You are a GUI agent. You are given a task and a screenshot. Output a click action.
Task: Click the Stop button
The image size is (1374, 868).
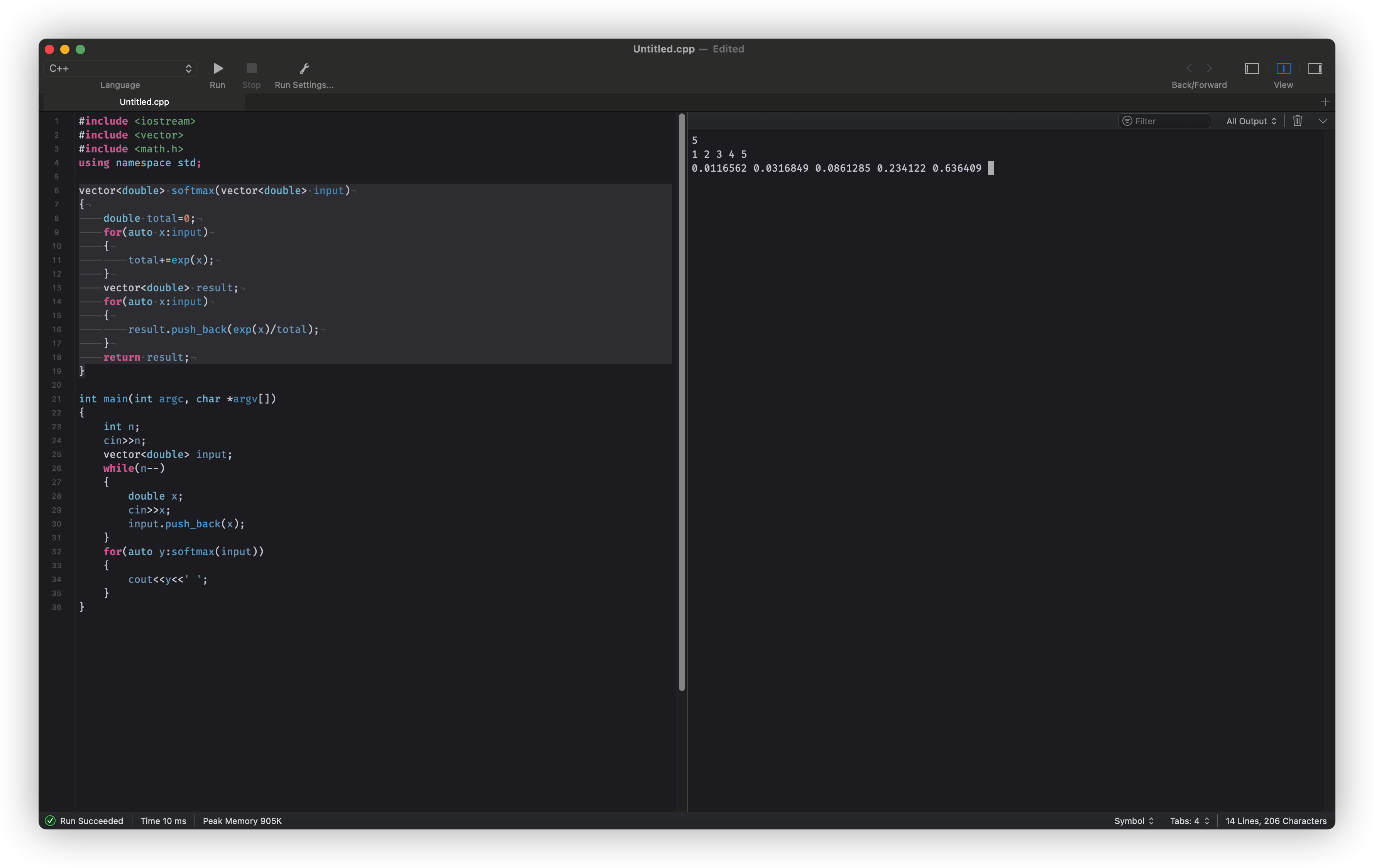(x=251, y=68)
